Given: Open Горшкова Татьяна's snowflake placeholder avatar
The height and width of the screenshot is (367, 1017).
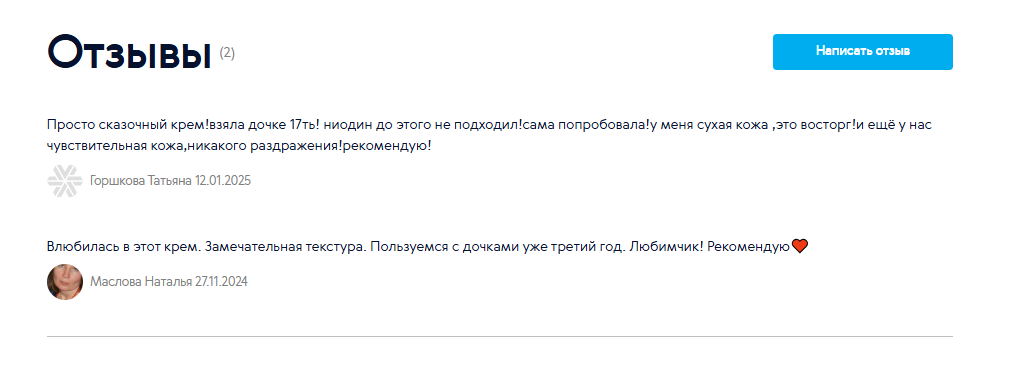Looking at the screenshot, I should point(65,181).
